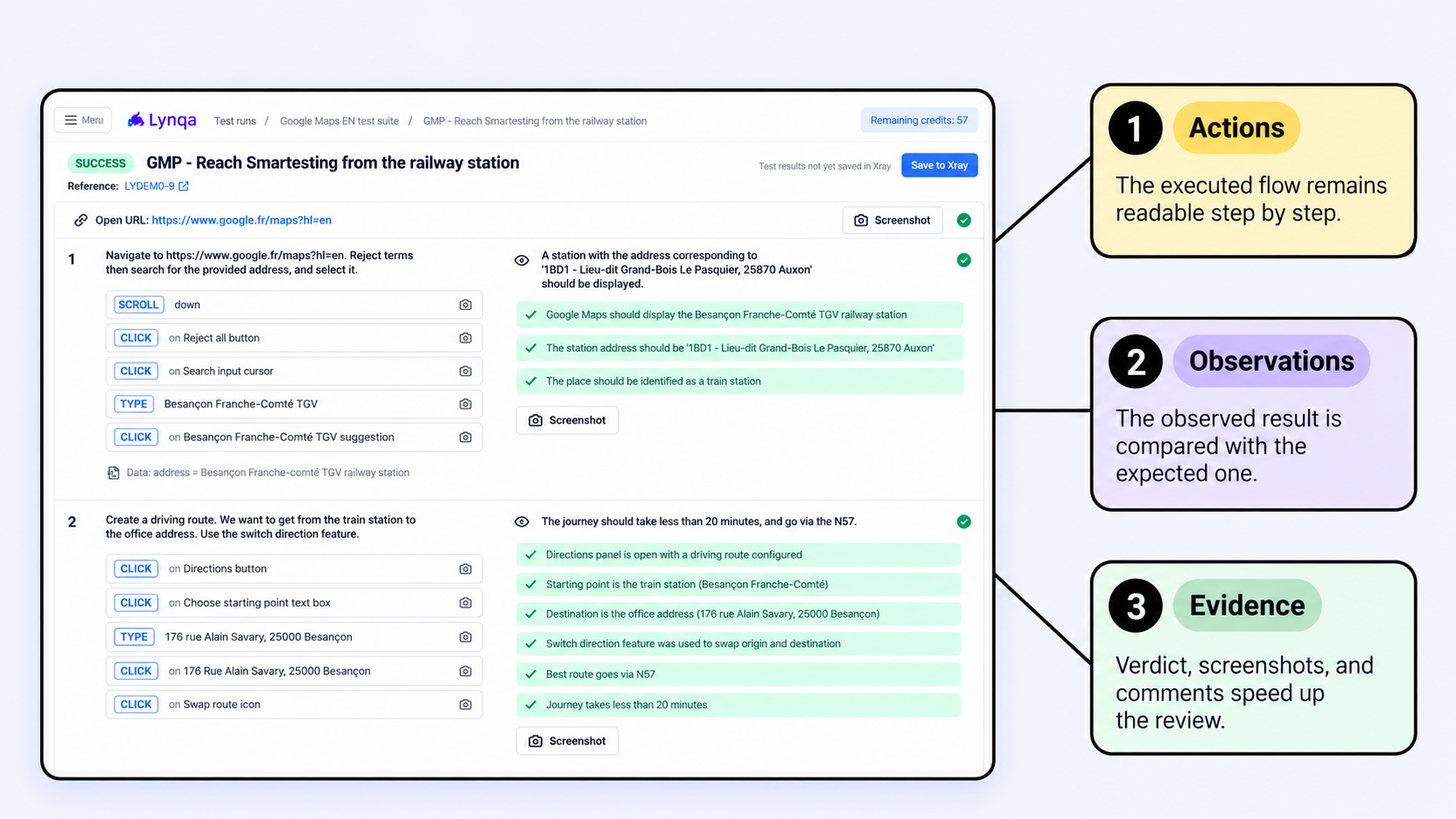Click step 2 green verdict check icon
The height and width of the screenshot is (819, 1456).
click(x=964, y=521)
